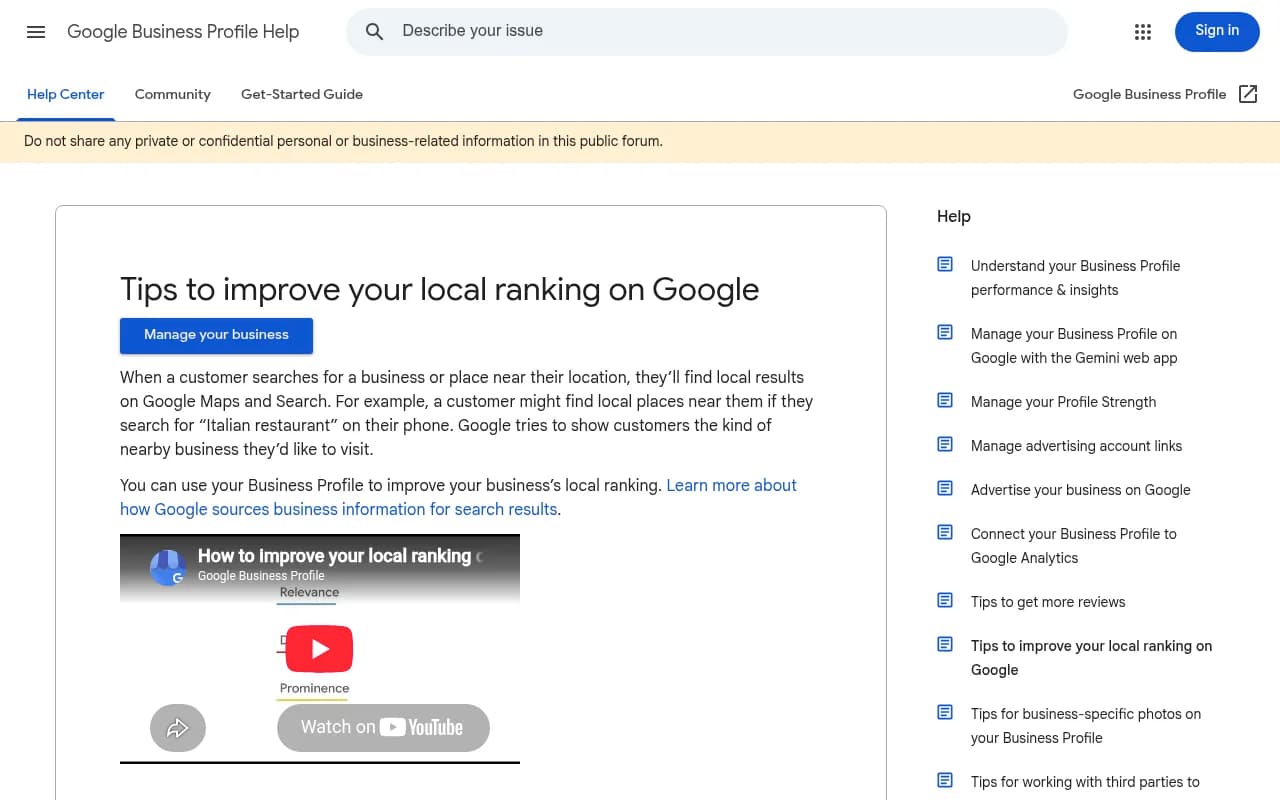Open Tips for business-specific photos article
1280x800 pixels.
(x=1086, y=726)
